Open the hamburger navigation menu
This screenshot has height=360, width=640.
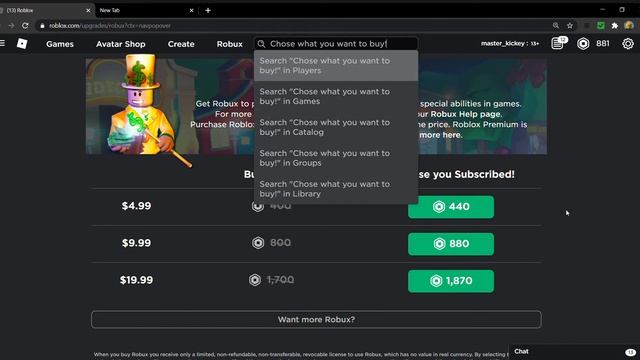point(2,43)
